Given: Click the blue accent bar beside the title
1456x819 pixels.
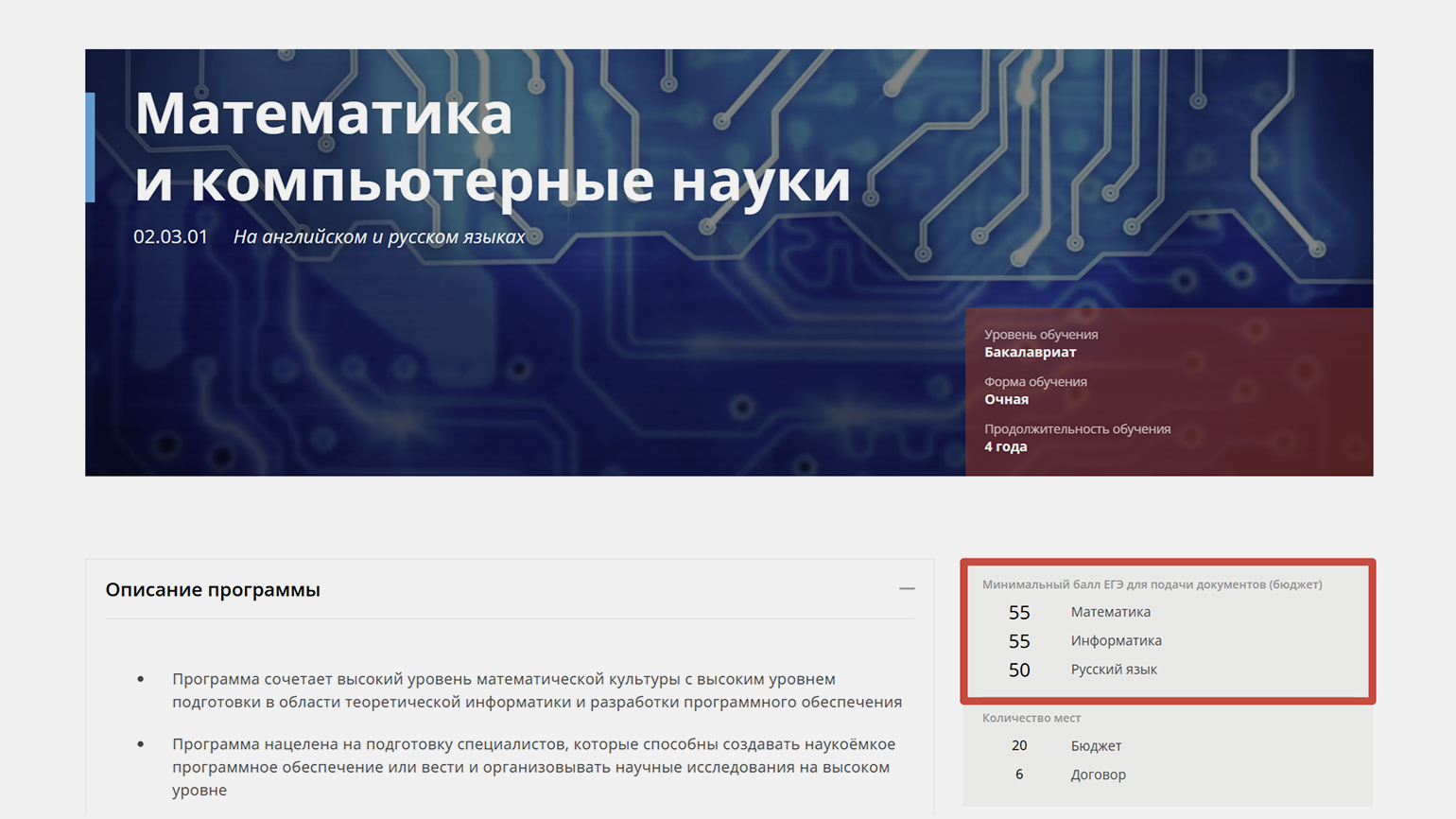Looking at the screenshot, I should click(90, 148).
